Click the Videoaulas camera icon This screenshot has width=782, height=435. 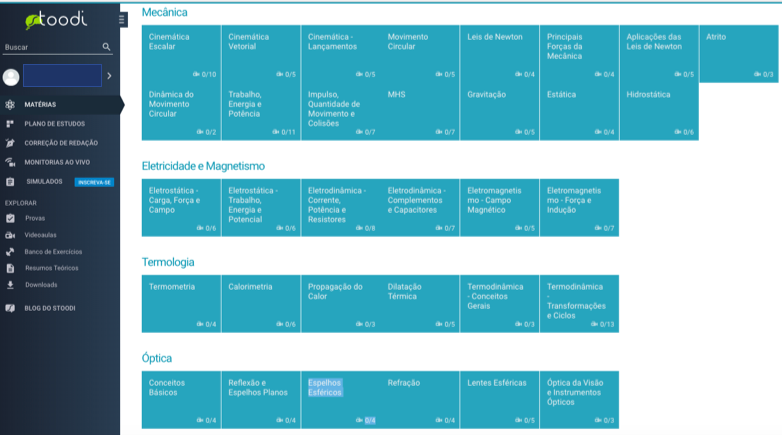pyautogui.click(x=10, y=235)
